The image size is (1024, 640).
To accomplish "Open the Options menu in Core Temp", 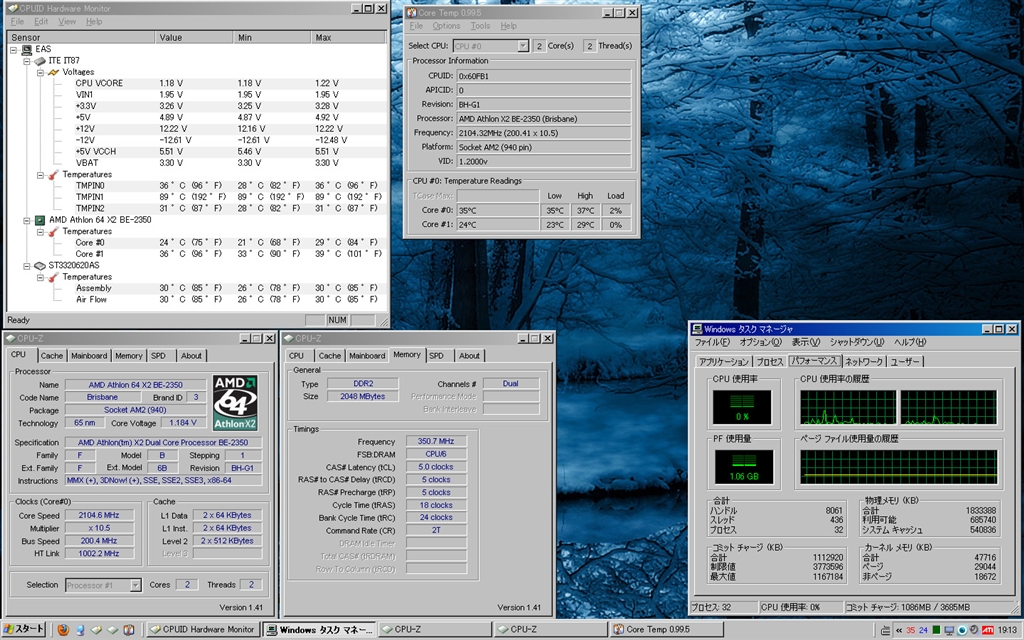I will pos(446,26).
